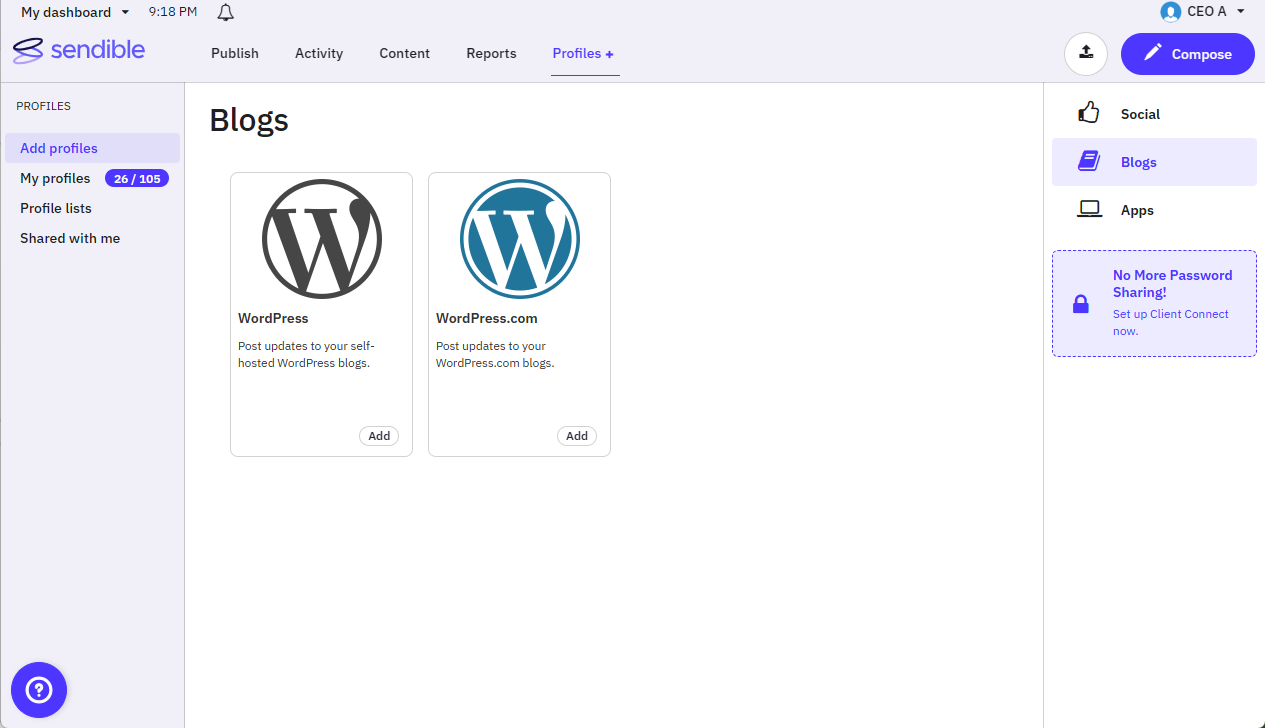The image size is (1265, 728).
Task: Open the help question mark bubble
Action: coord(39,690)
